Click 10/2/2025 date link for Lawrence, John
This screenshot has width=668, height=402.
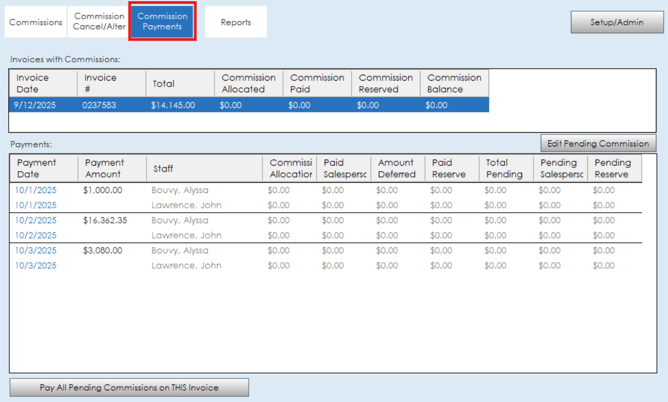click(36, 236)
